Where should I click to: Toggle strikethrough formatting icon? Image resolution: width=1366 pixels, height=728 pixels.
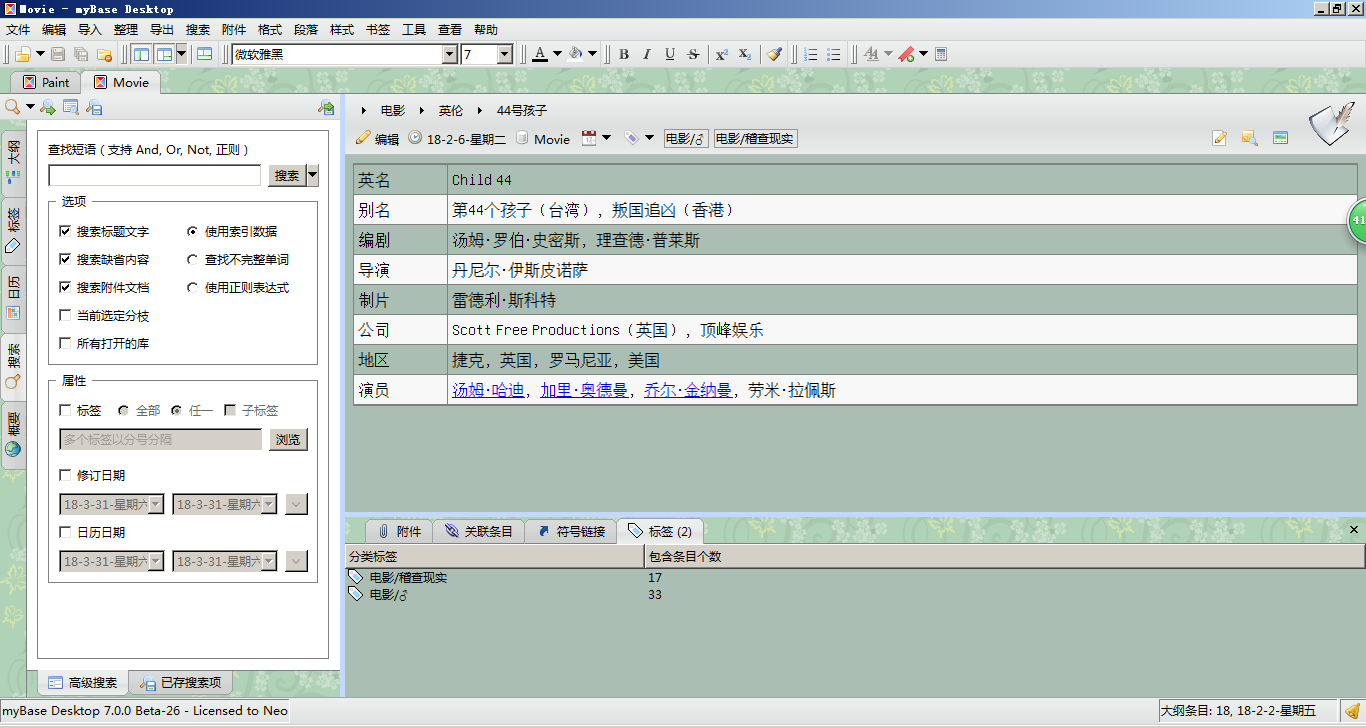[x=693, y=54]
